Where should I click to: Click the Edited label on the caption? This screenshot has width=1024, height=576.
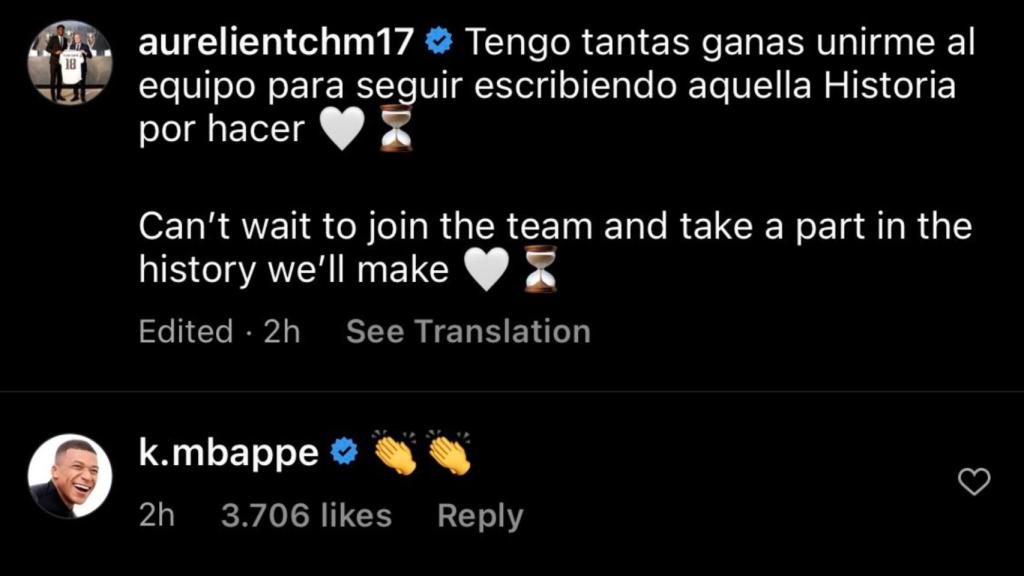tap(187, 330)
